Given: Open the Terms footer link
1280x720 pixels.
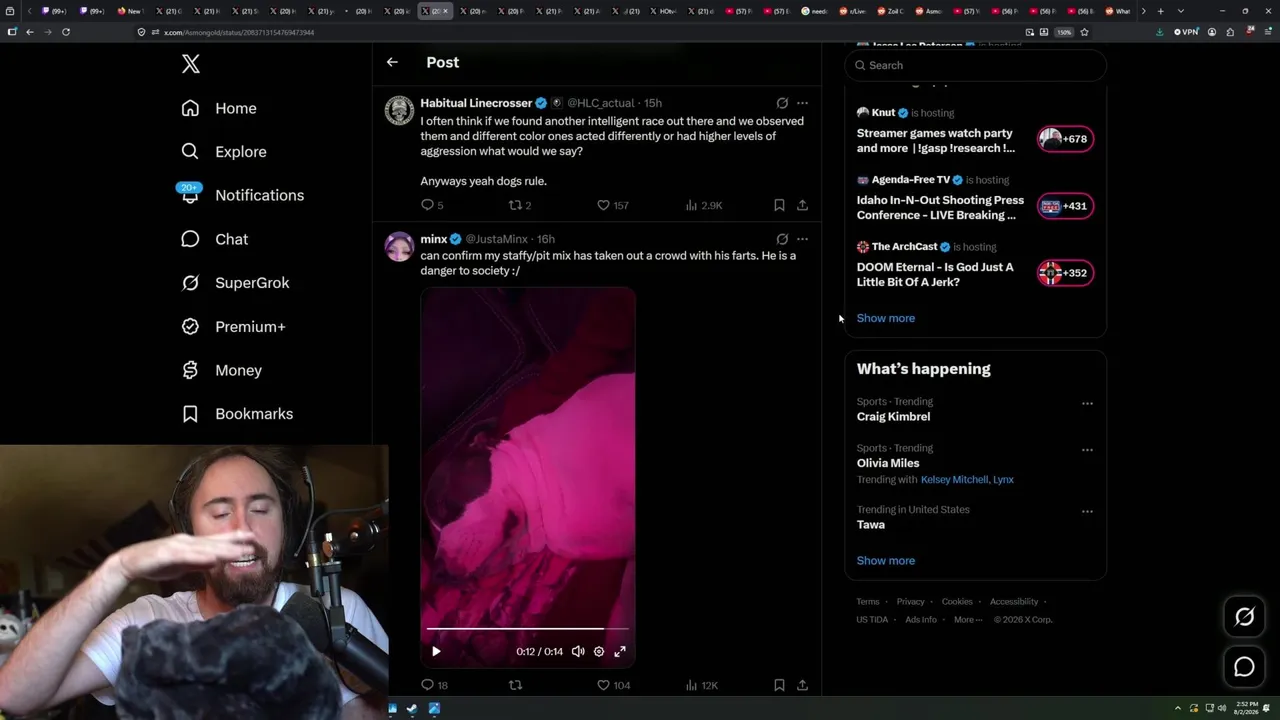Looking at the screenshot, I should 868,602.
